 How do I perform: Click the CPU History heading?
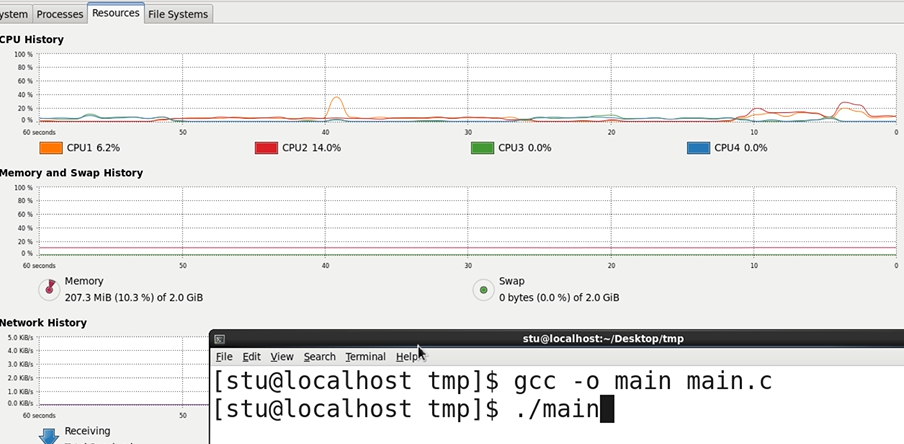point(32,40)
